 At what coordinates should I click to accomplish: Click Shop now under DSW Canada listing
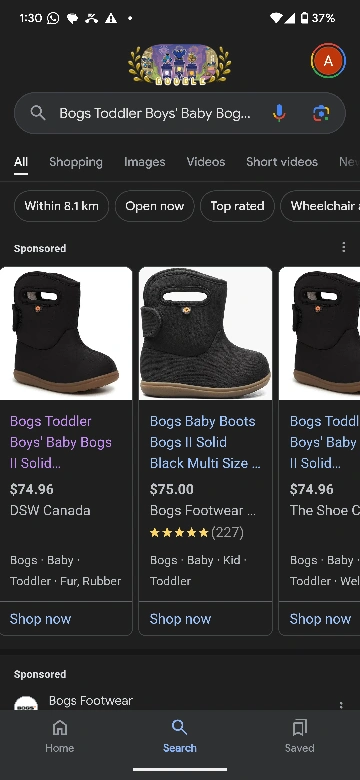[40, 619]
